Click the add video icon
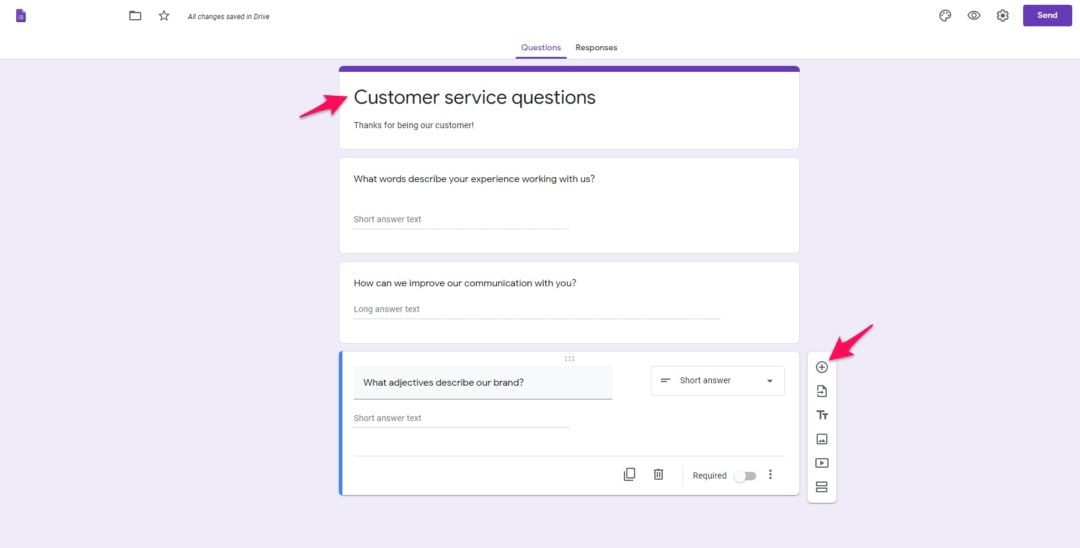This screenshot has width=1080, height=548. click(822, 463)
